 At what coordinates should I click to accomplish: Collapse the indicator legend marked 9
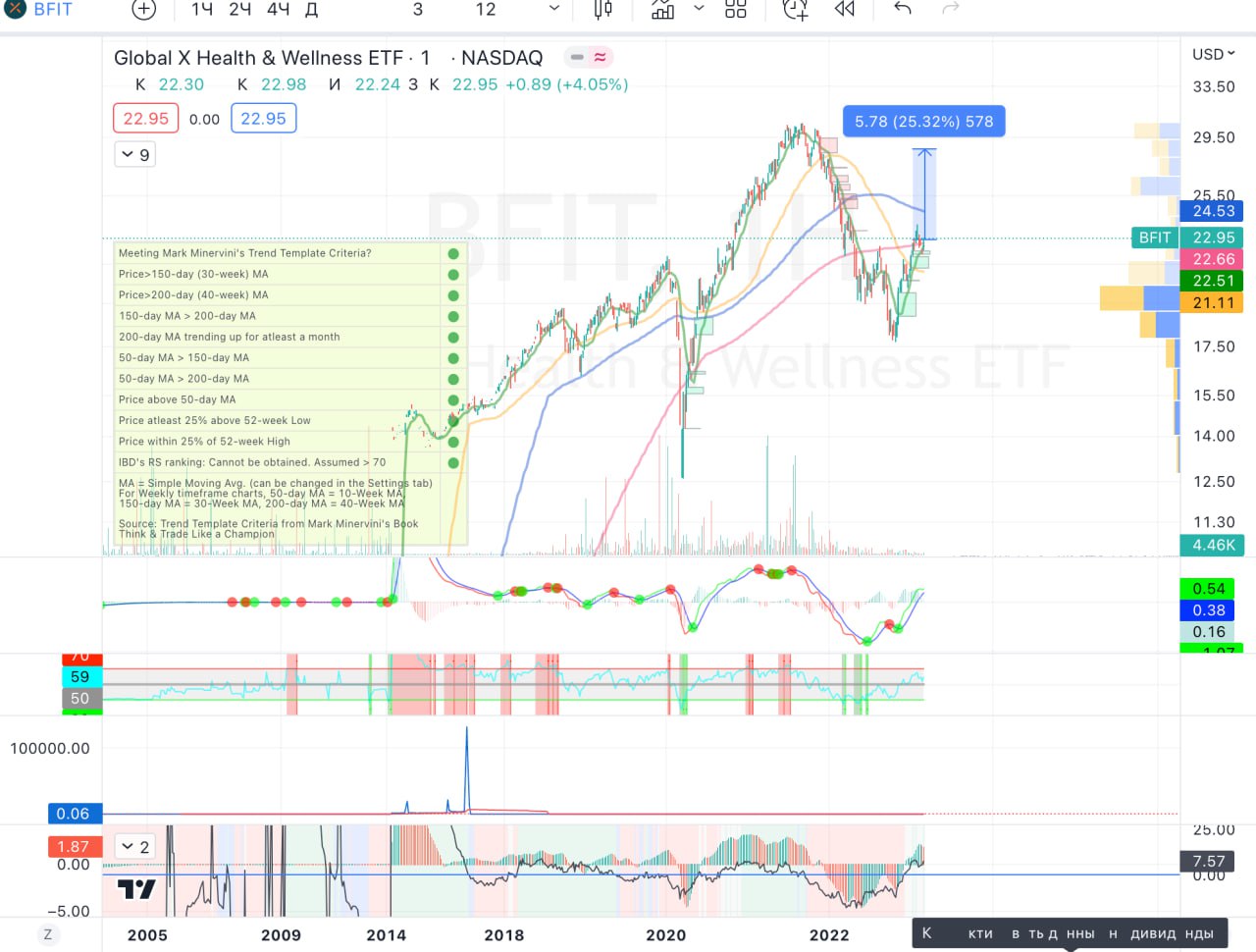tap(135, 154)
